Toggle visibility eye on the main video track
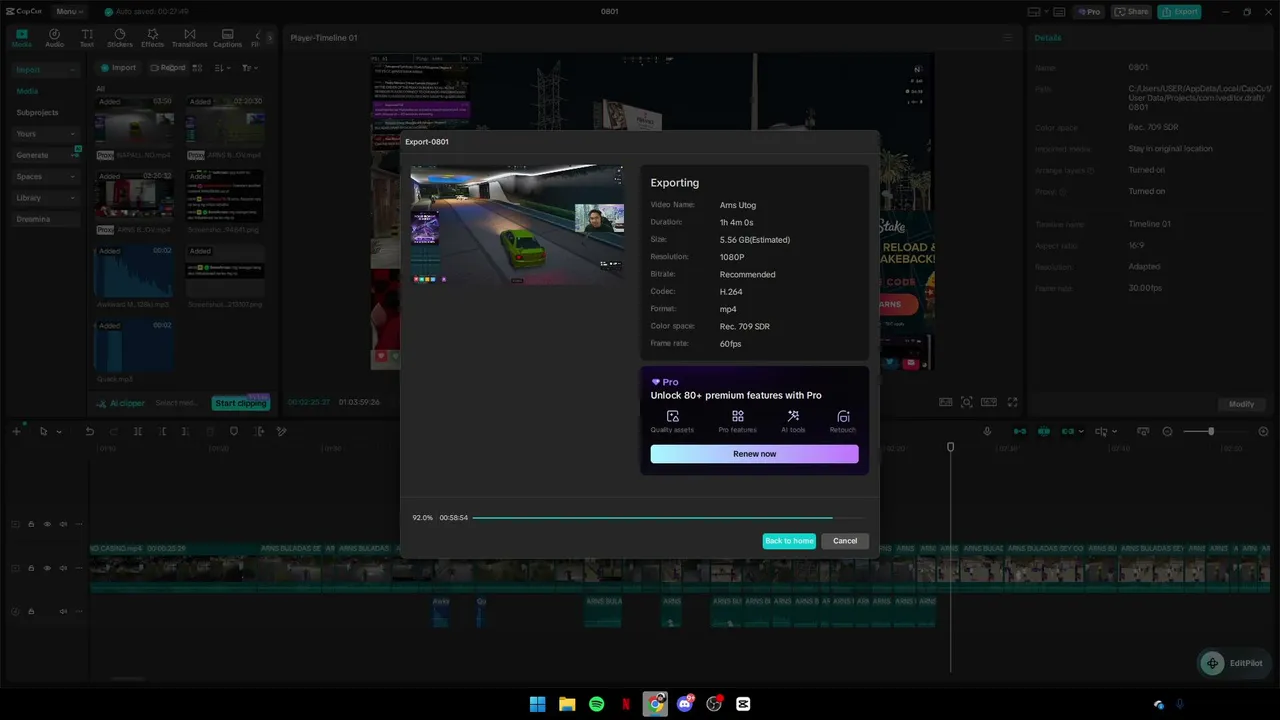 pyautogui.click(x=47, y=568)
